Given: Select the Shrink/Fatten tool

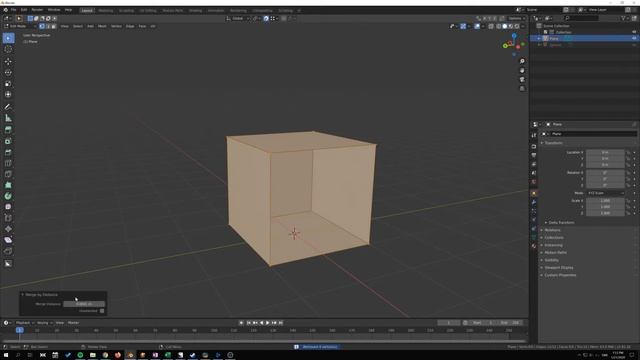Looking at the screenshot, I should click(8, 229).
